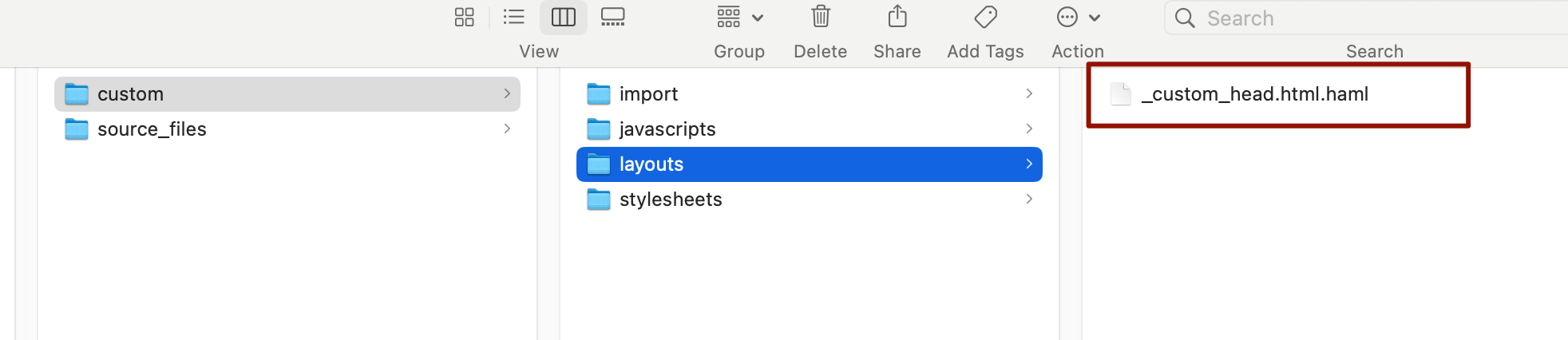This screenshot has height=340, width=1568.
Task: Click the search magnifying glass icon
Action: (1186, 18)
